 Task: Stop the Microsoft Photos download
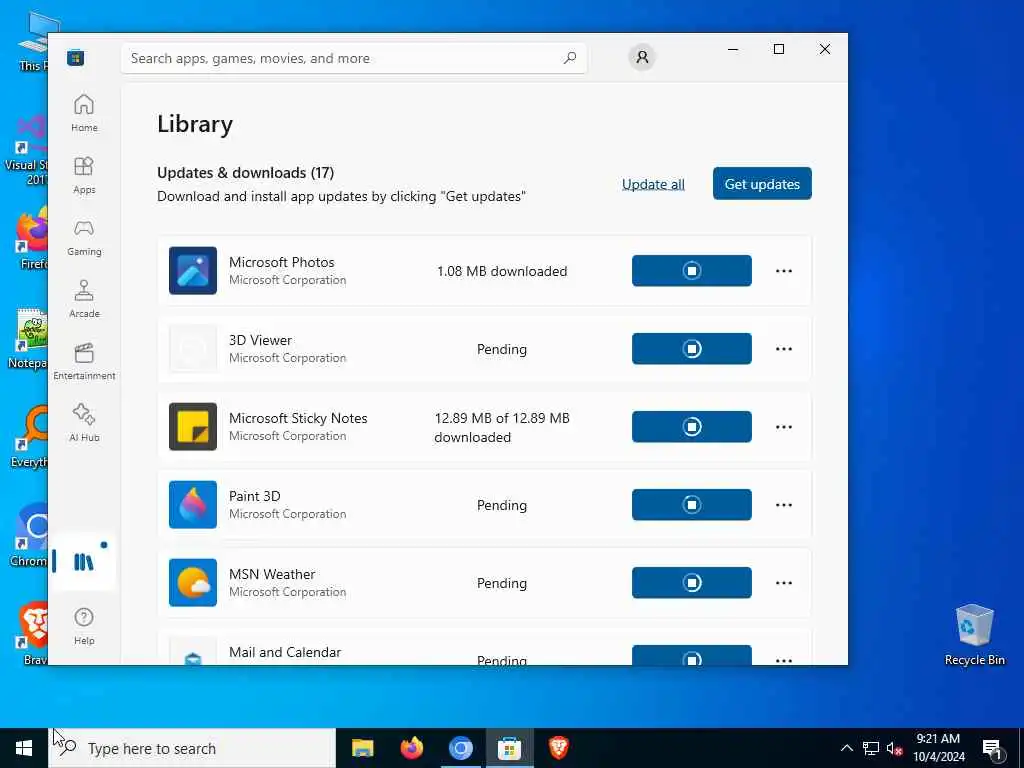[x=692, y=270]
